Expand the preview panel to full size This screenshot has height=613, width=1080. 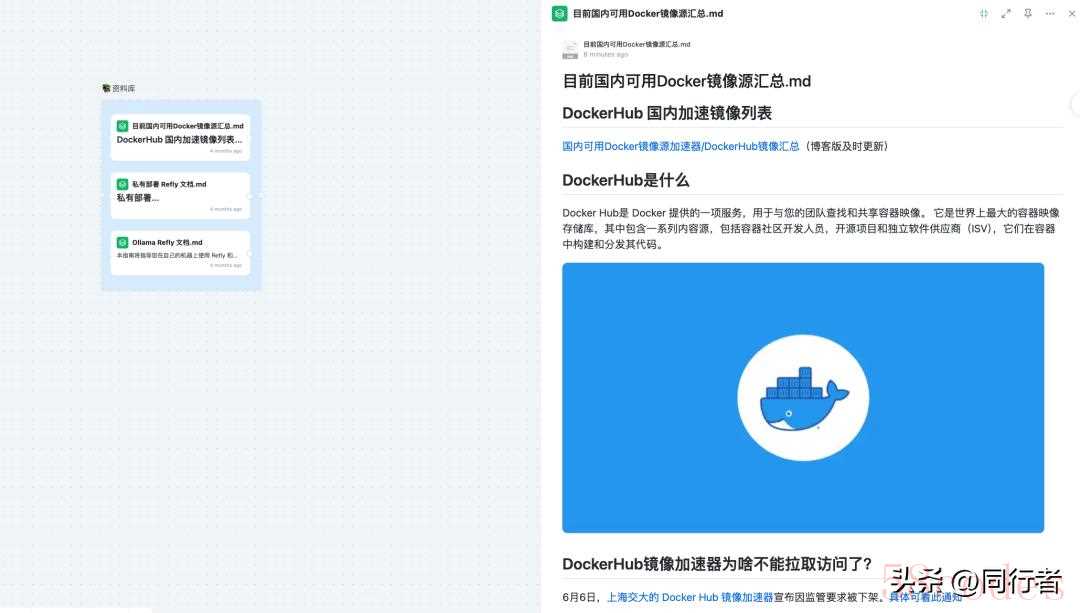point(1006,14)
